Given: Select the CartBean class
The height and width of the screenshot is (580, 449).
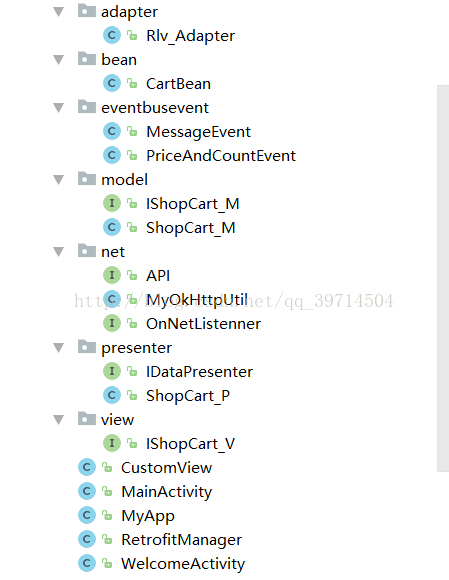Looking at the screenshot, I should tap(178, 84).
